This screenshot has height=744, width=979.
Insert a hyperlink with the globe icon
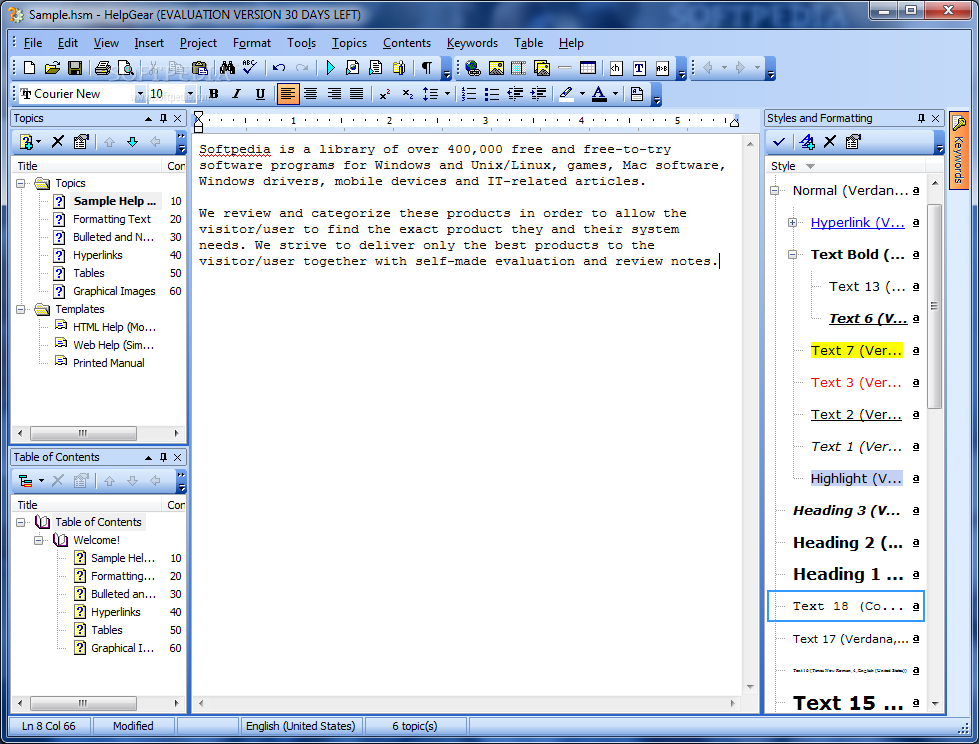pyautogui.click(x=473, y=68)
